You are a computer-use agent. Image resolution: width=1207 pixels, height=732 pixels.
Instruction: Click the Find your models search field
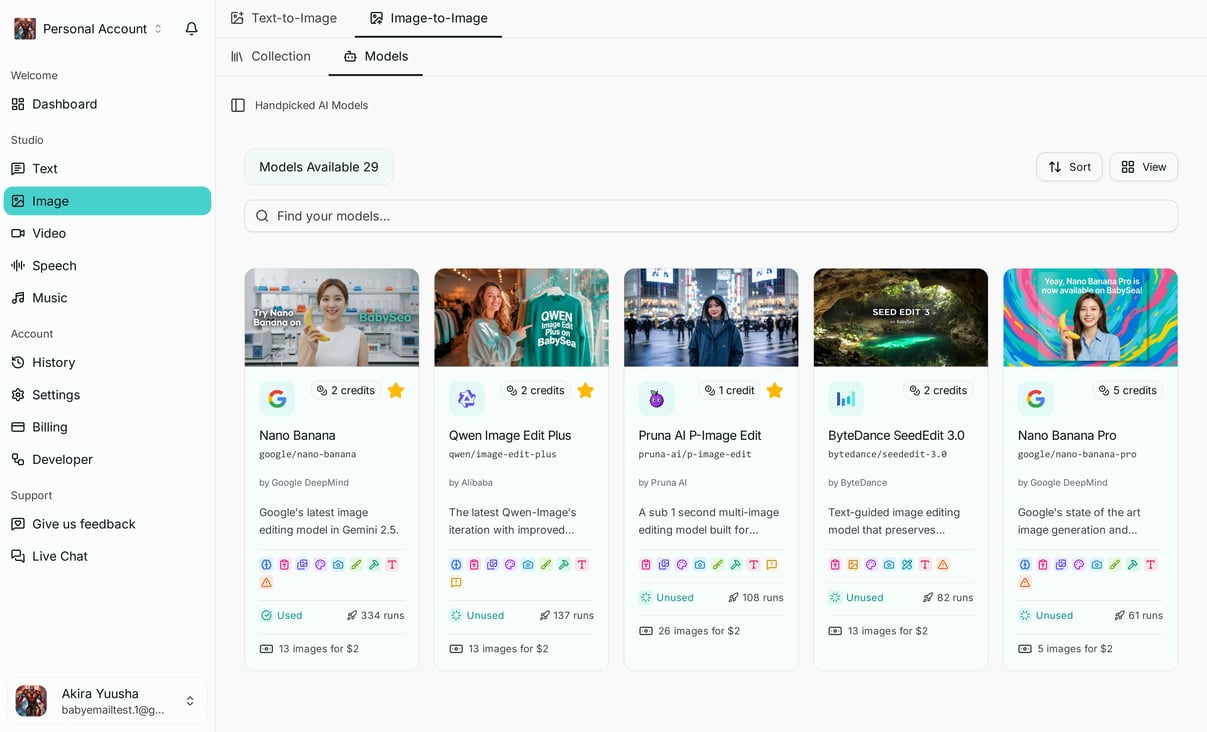[711, 216]
